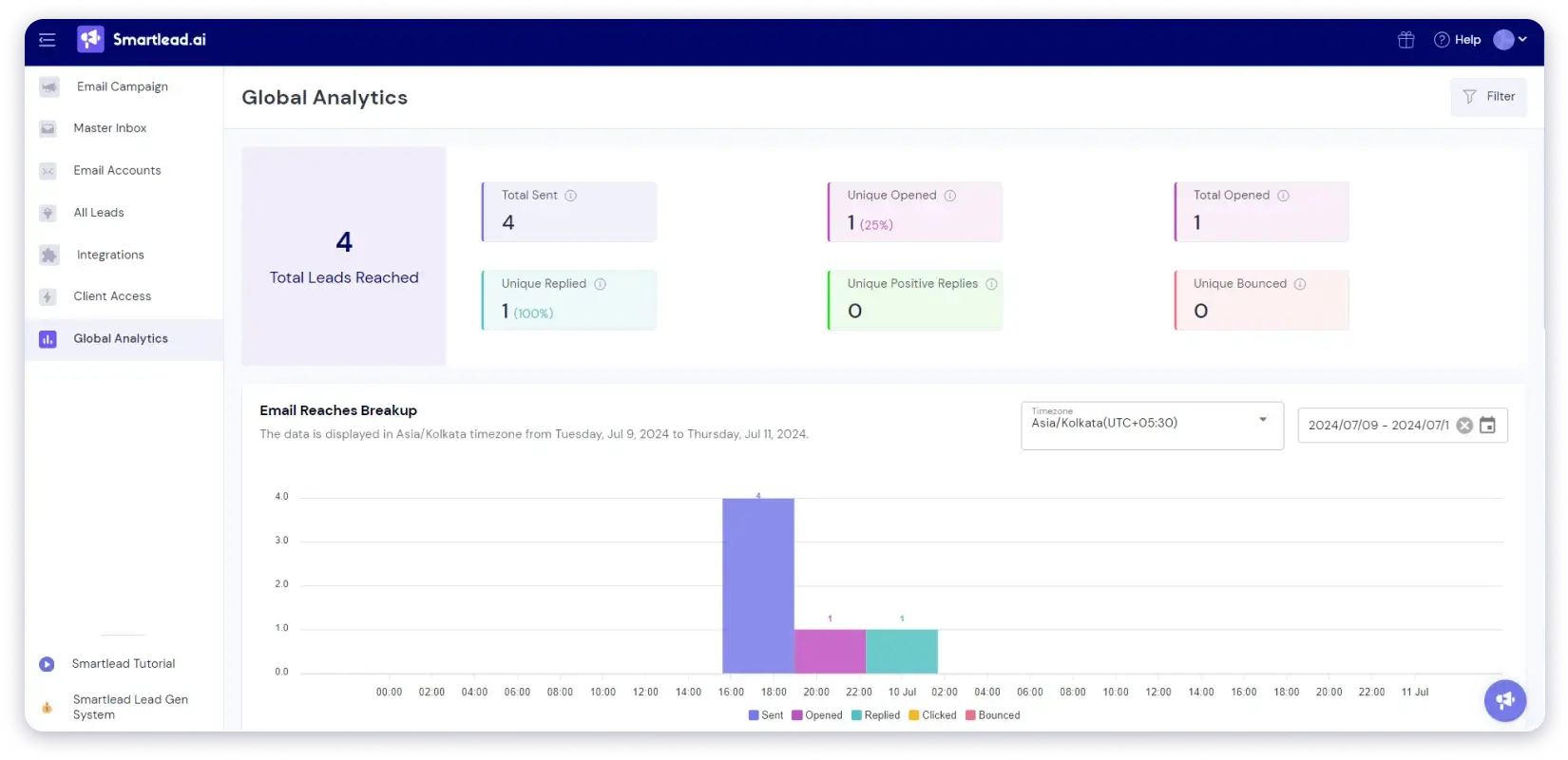Screen dimensions: 1568x760
Task: Open the floating Smartlead chat button
Action: click(x=1504, y=701)
